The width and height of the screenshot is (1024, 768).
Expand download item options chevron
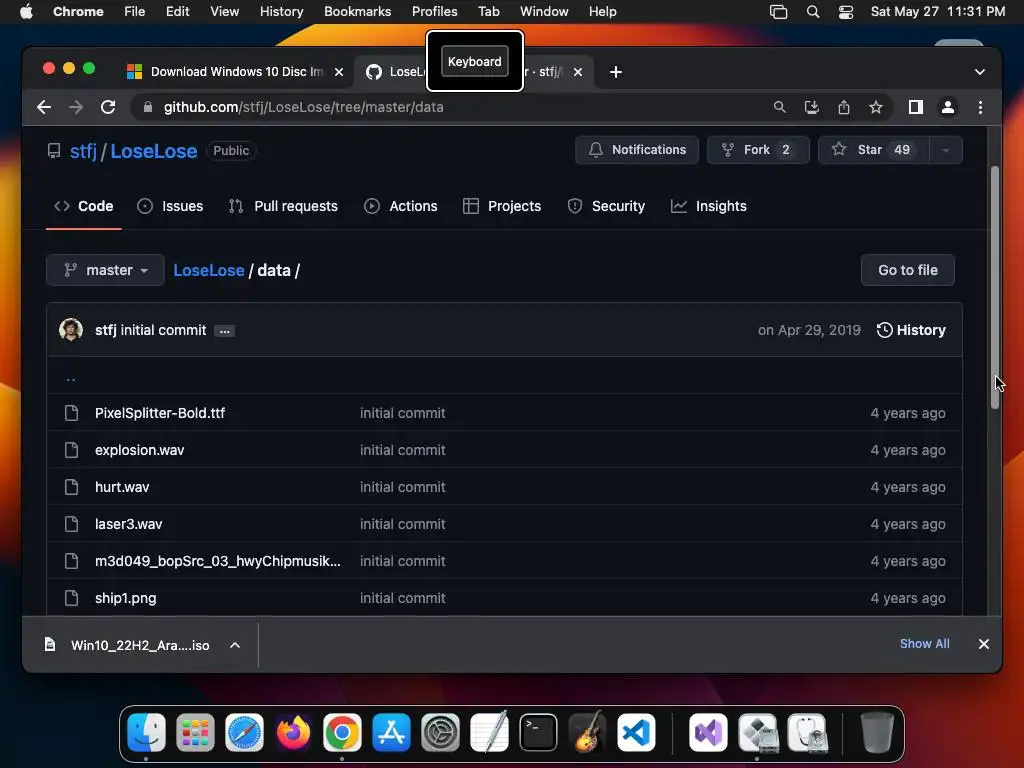point(235,645)
